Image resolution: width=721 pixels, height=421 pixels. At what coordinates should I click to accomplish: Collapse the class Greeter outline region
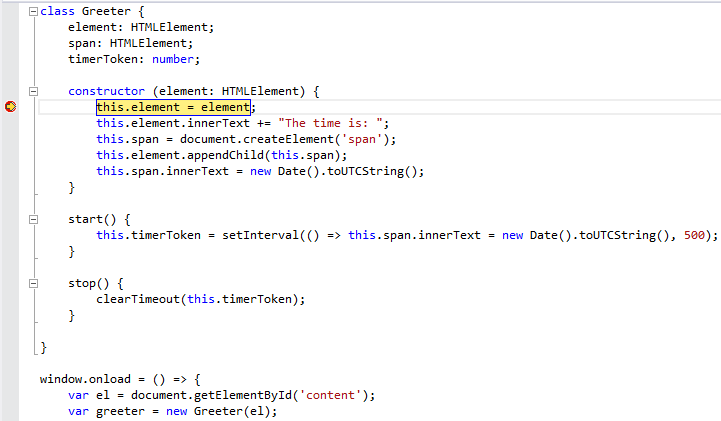(x=33, y=11)
